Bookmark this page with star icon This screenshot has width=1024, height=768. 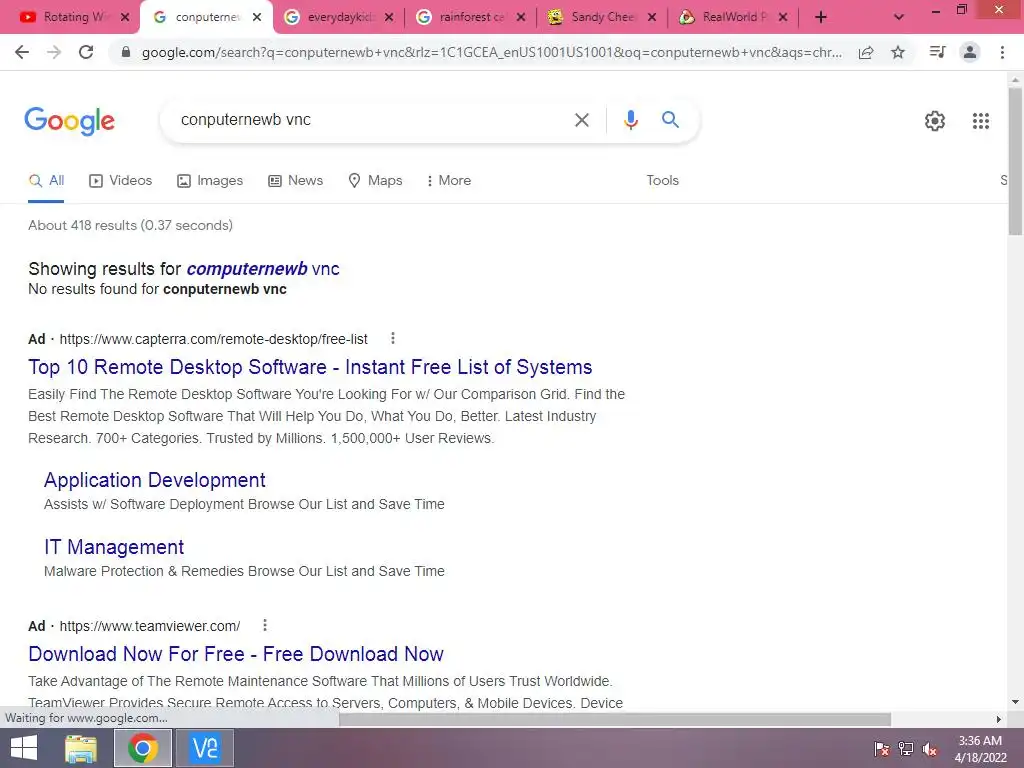pyautogui.click(x=898, y=52)
